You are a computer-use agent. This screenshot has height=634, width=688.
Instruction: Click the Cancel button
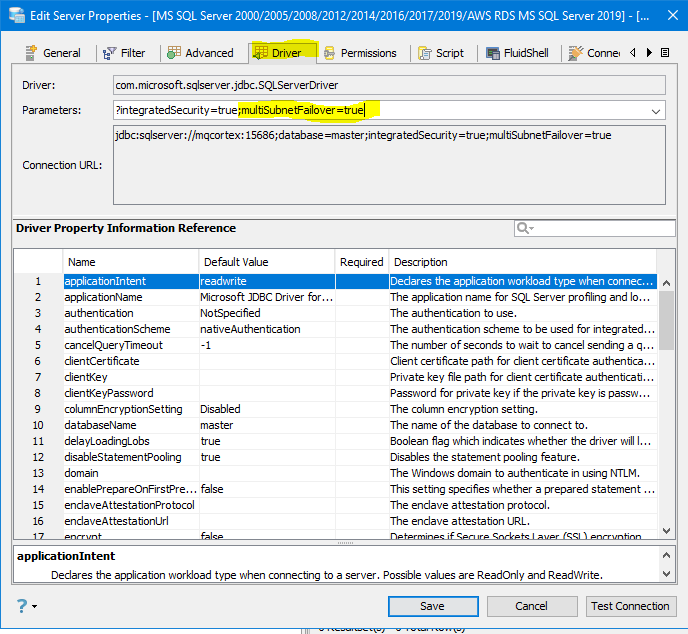point(531,606)
